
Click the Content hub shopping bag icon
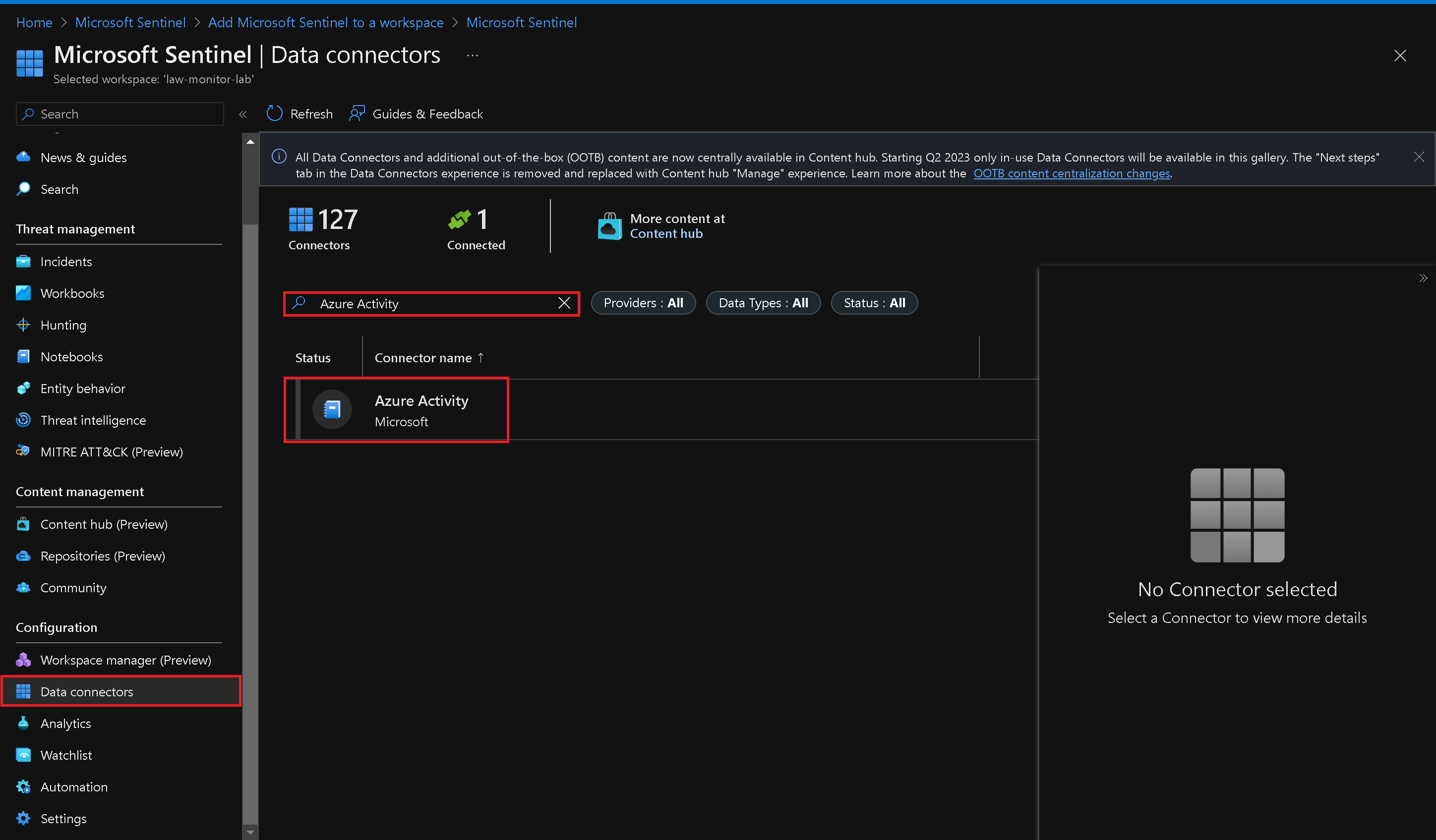609,226
